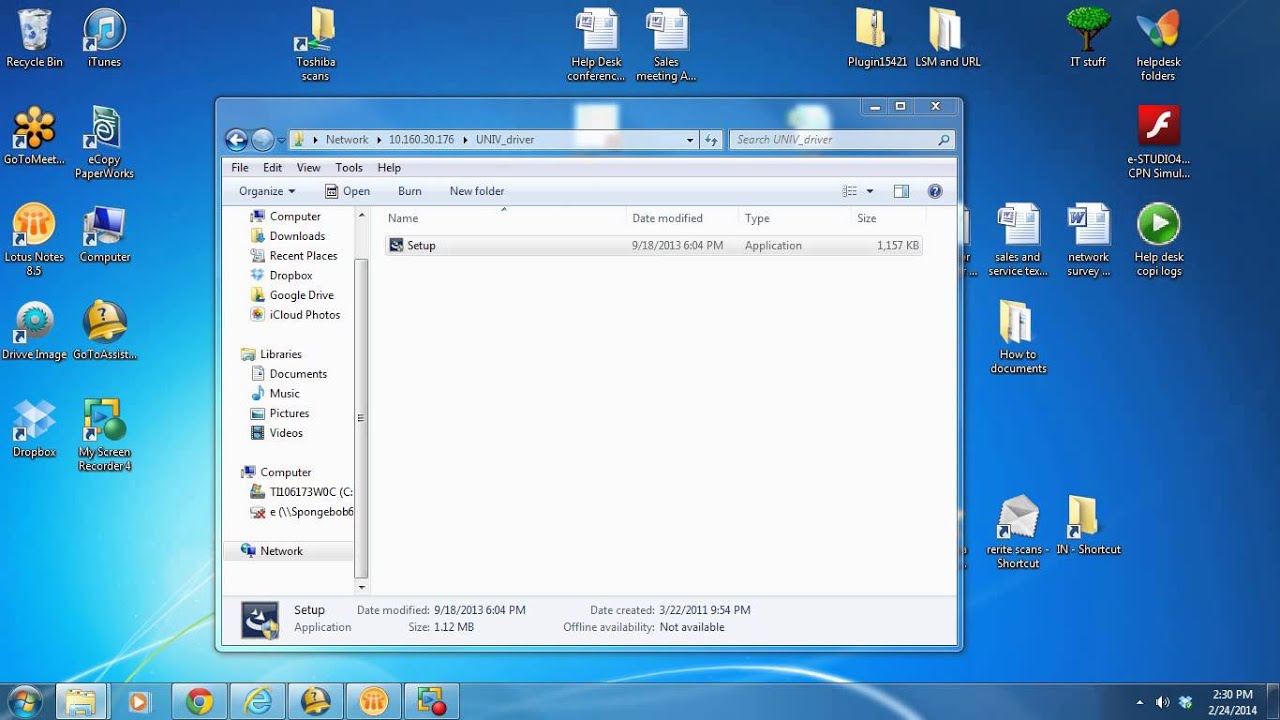This screenshot has height=720, width=1280.
Task: Open the Tools menu
Action: tap(349, 168)
